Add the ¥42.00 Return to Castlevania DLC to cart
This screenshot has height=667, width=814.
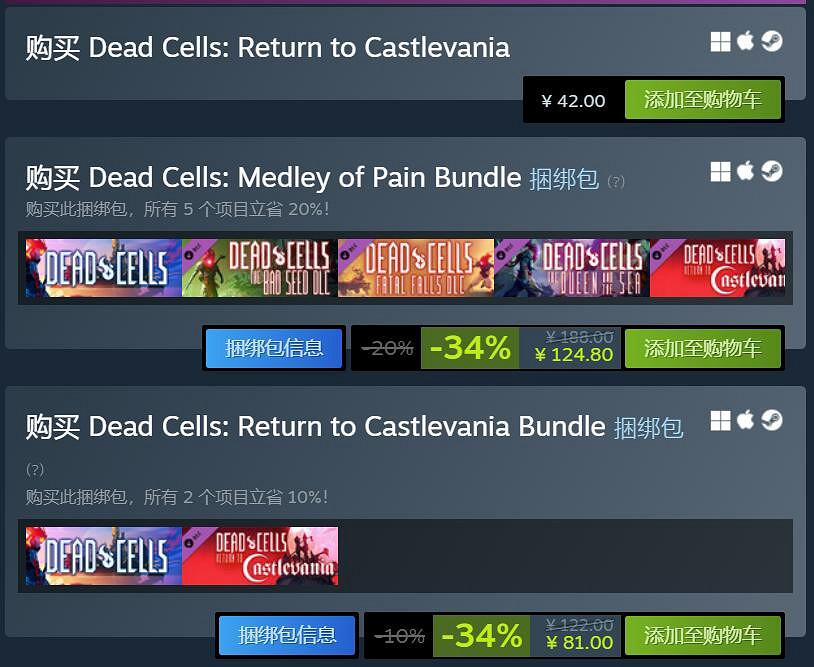pos(702,100)
